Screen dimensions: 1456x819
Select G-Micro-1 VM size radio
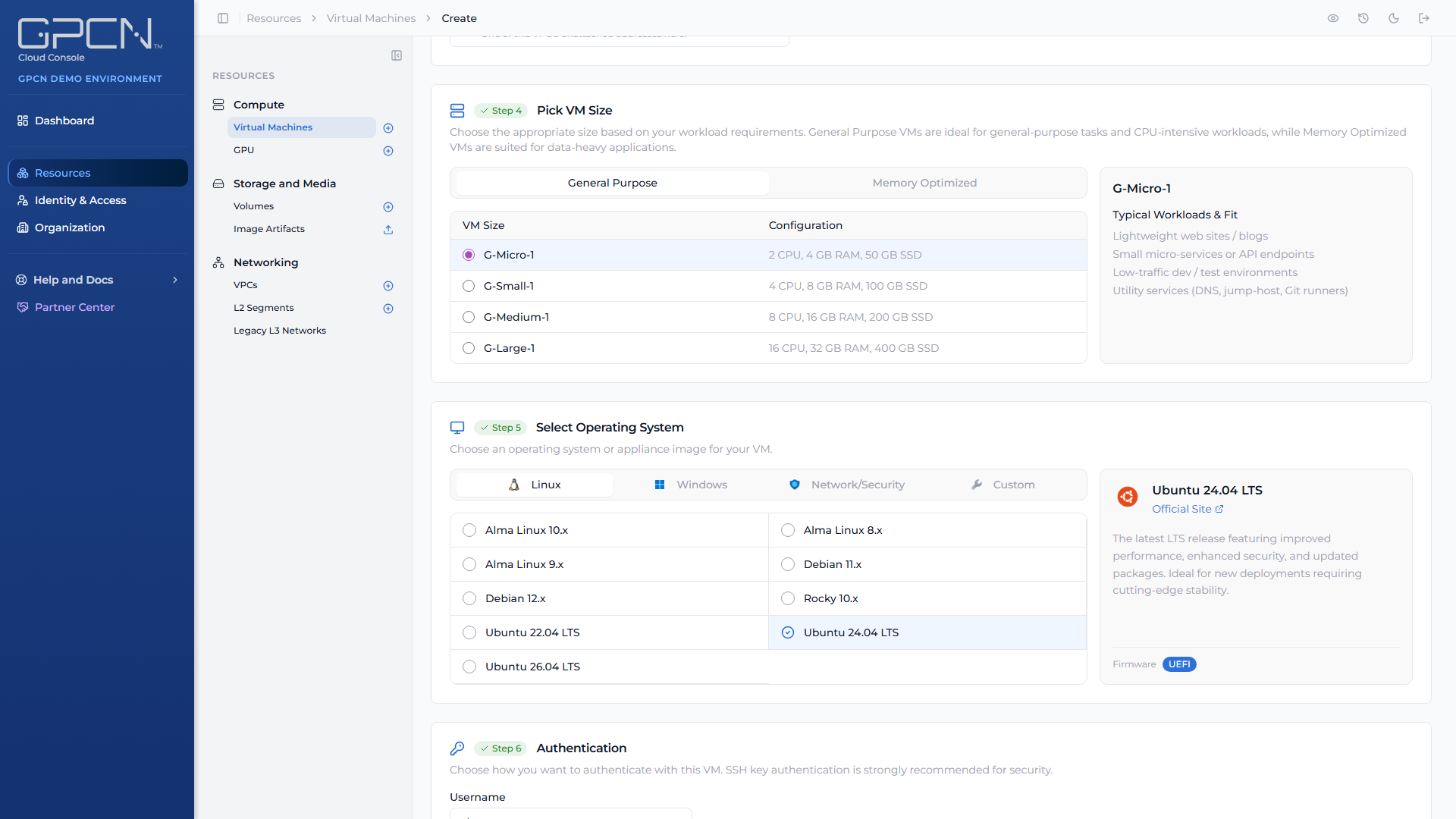pos(469,255)
